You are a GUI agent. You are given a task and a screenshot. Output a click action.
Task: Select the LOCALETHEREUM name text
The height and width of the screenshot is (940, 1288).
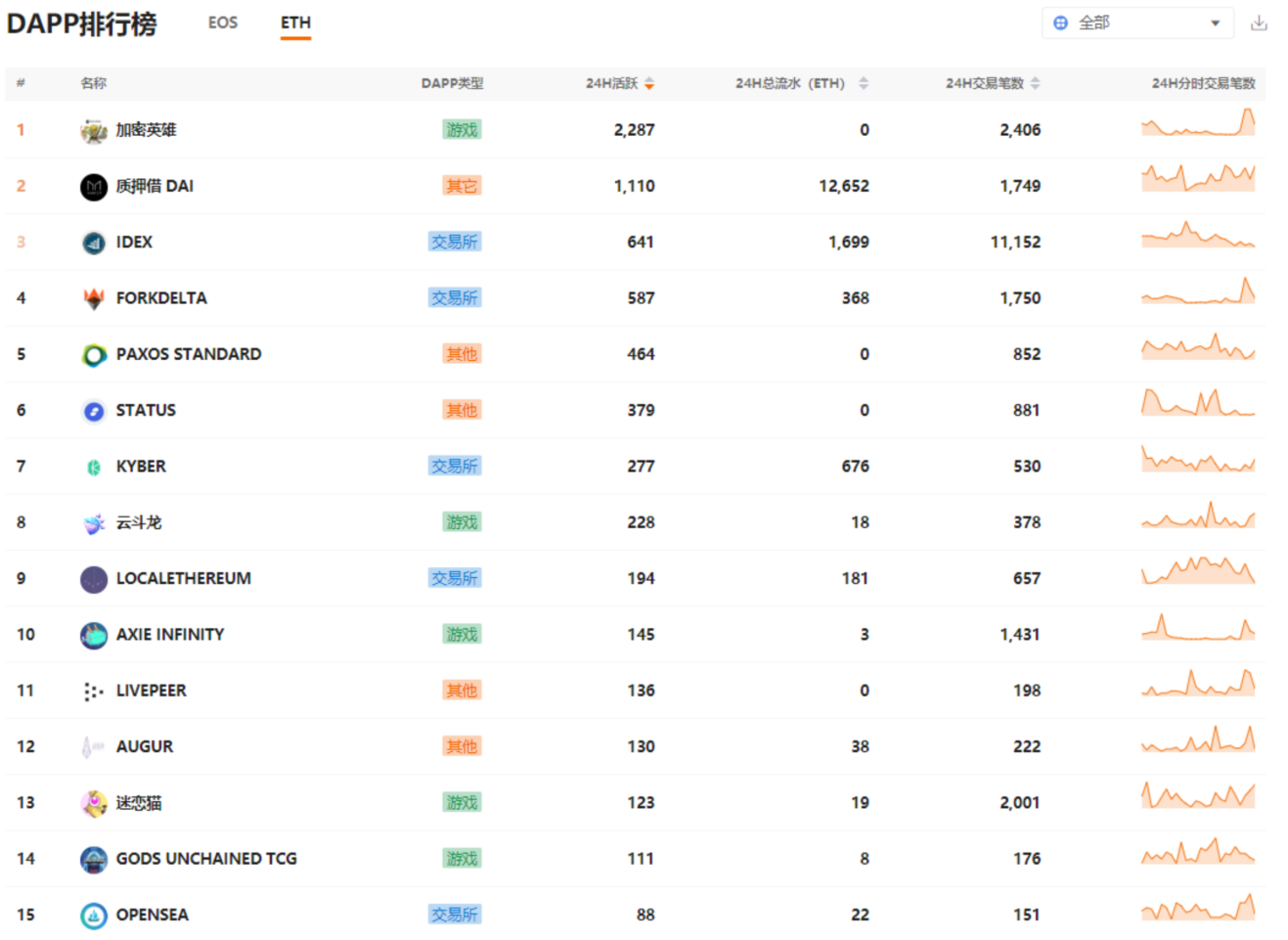coord(183,579)
